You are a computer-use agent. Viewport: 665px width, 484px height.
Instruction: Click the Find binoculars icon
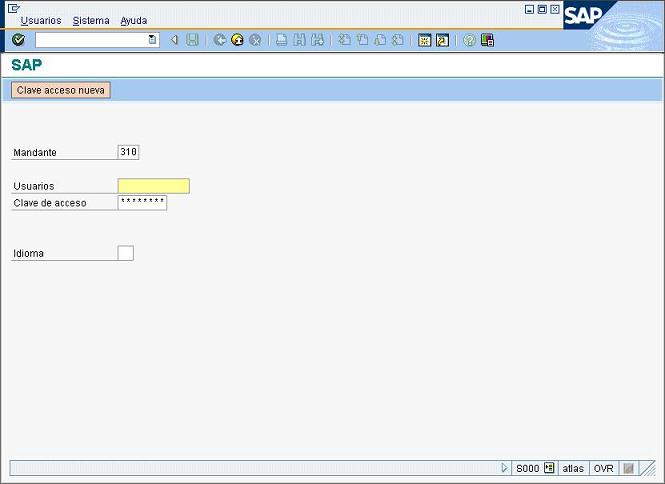click(299, 40)
